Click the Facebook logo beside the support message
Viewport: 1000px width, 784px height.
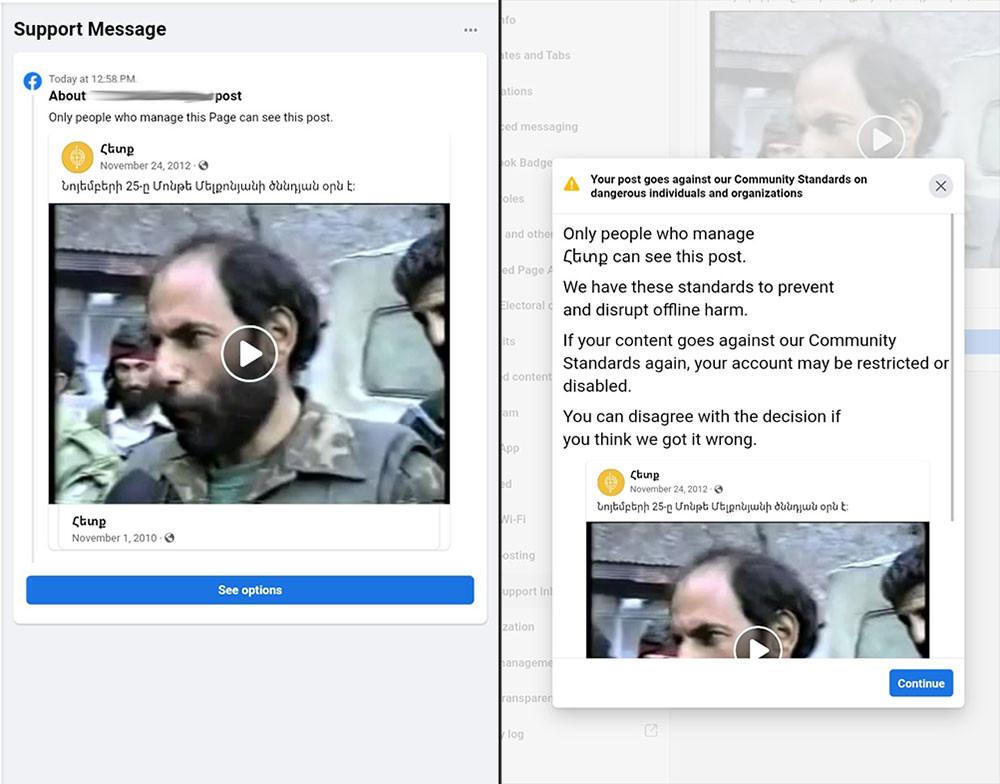click(33, 81)
